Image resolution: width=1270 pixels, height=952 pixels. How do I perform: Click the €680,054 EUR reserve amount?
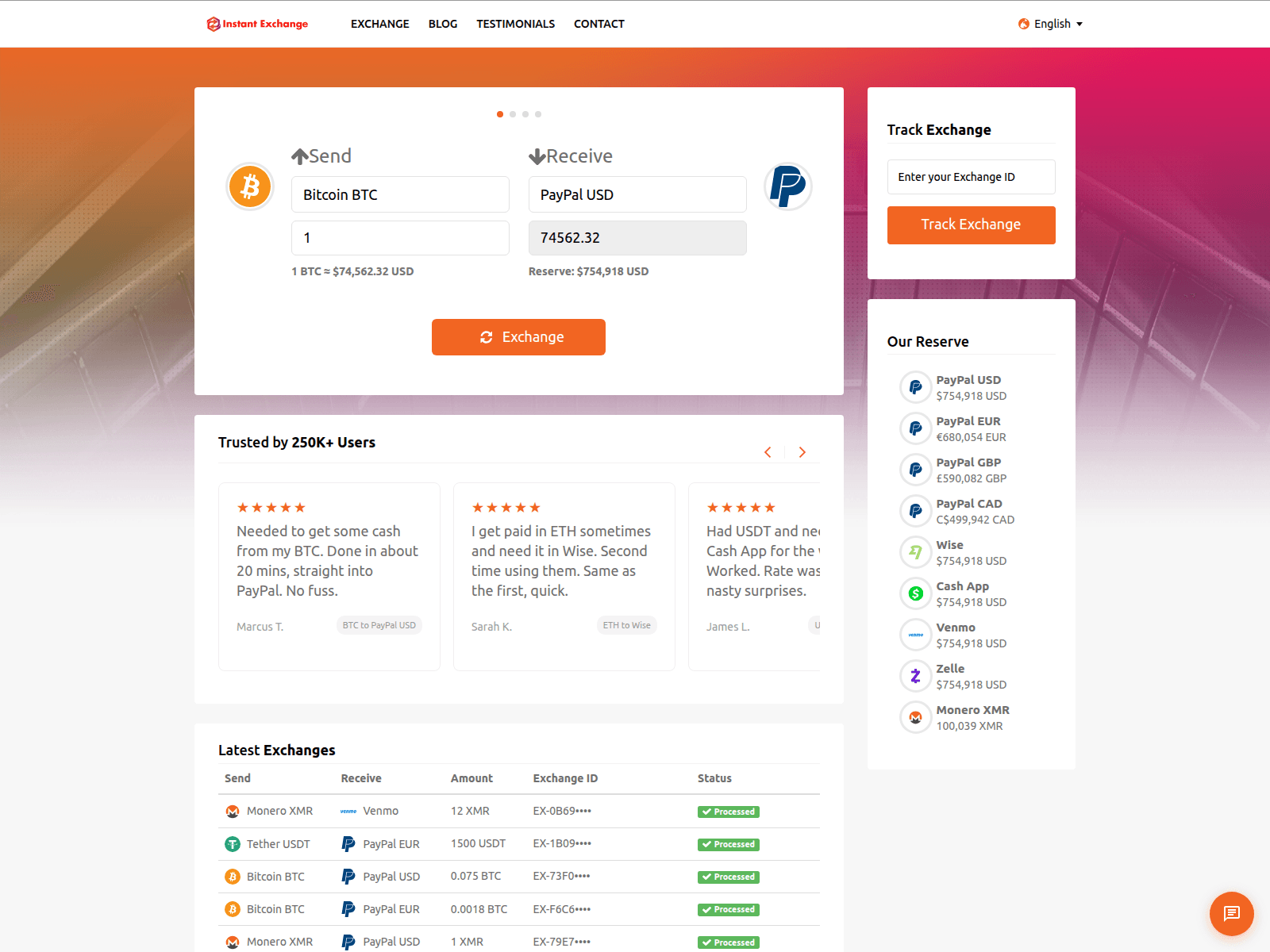971,437
